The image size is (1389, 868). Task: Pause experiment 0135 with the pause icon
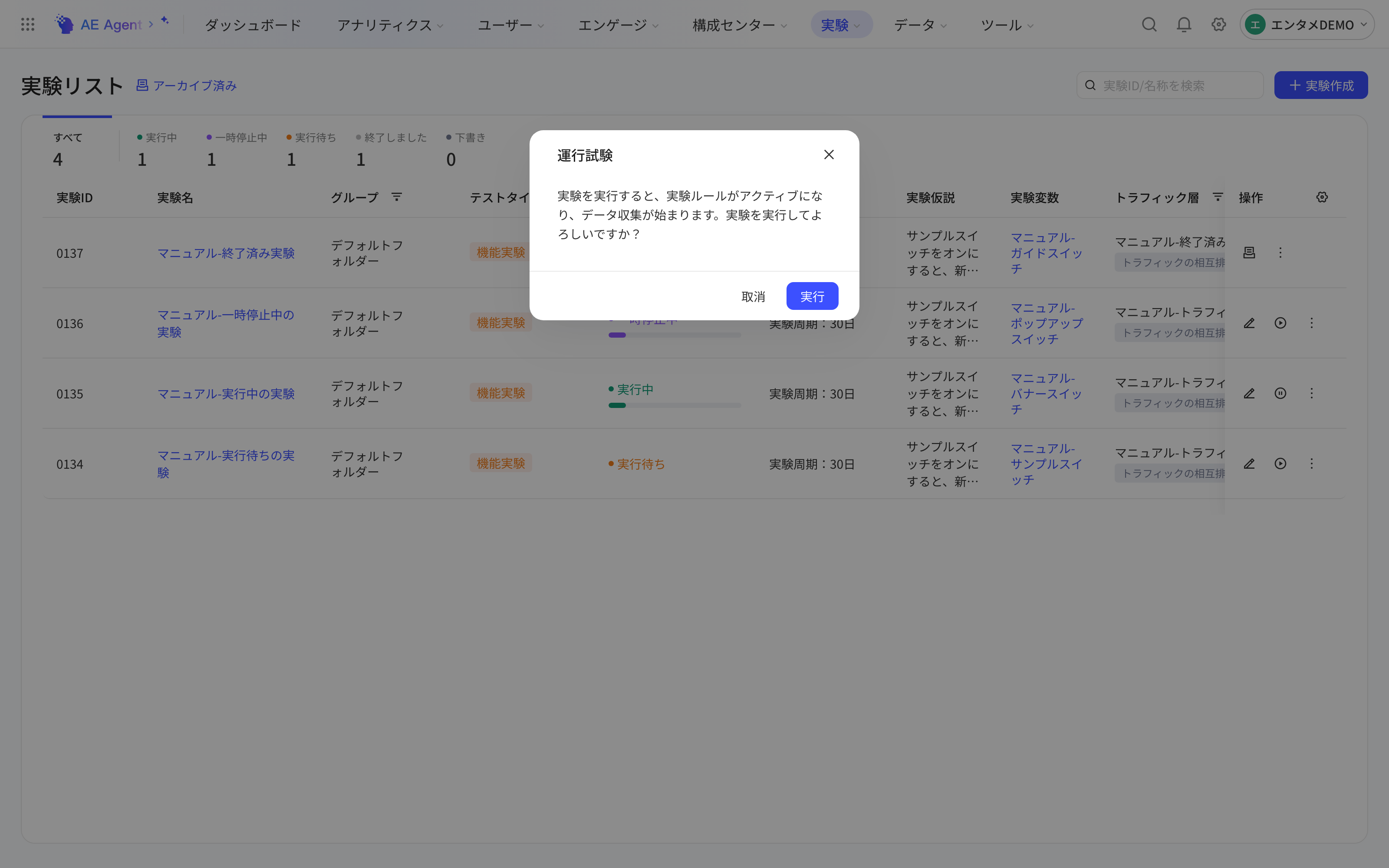click(x=1280, y=393)
